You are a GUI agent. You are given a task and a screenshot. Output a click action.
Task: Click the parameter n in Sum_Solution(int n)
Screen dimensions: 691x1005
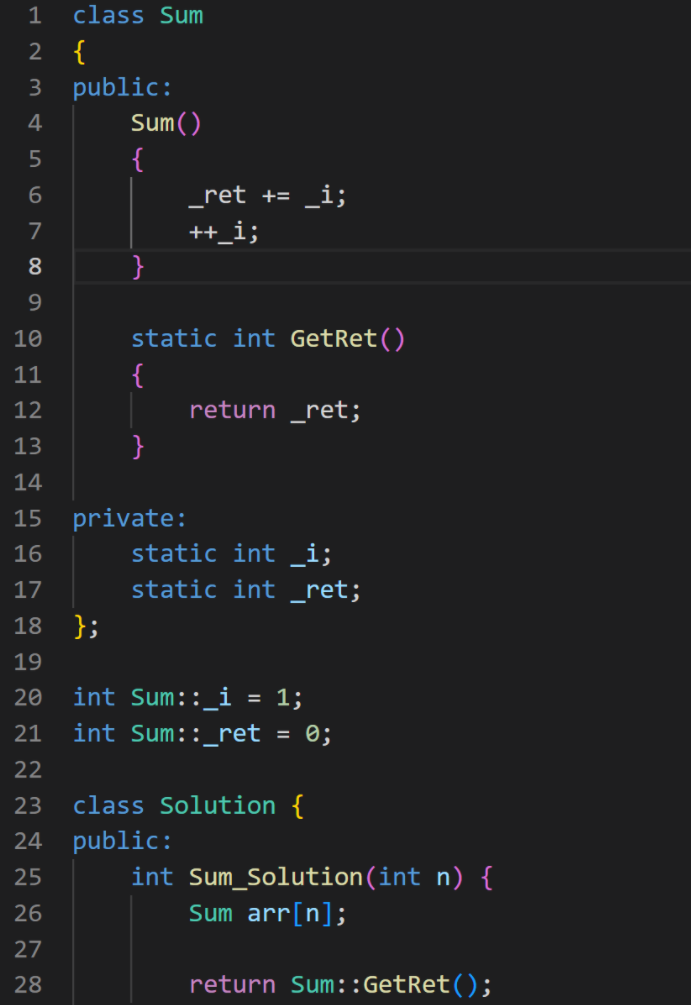coord(443,877)
